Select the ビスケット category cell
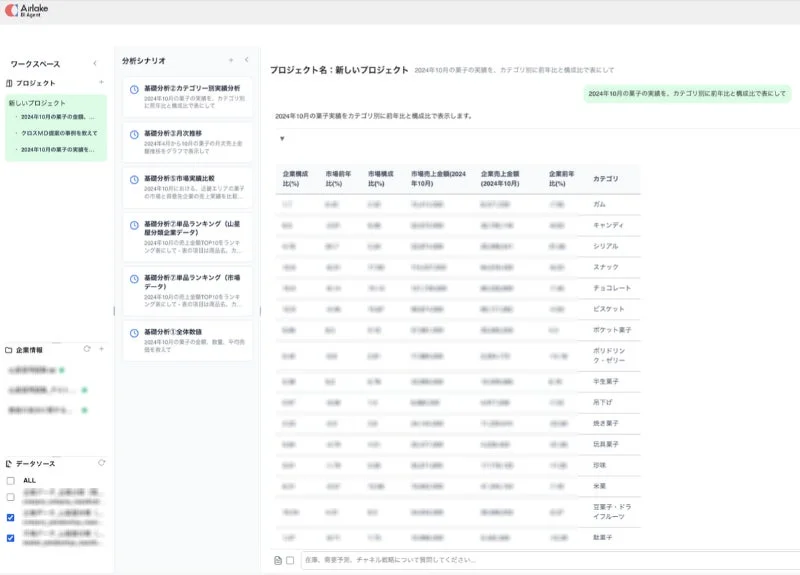The image size is (800, 575). (609, 309)
